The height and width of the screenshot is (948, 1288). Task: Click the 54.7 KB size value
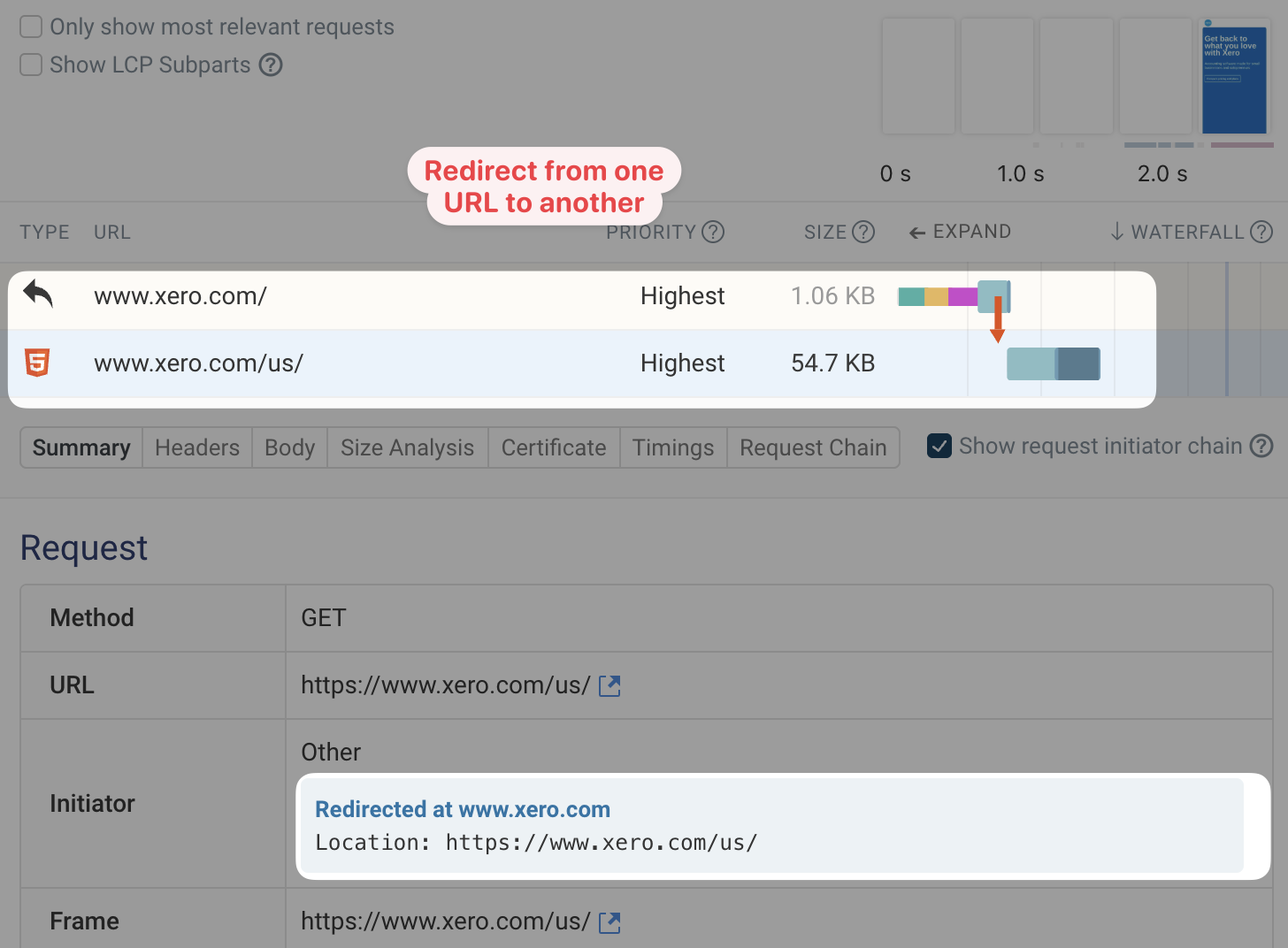[x=832, y=363]
